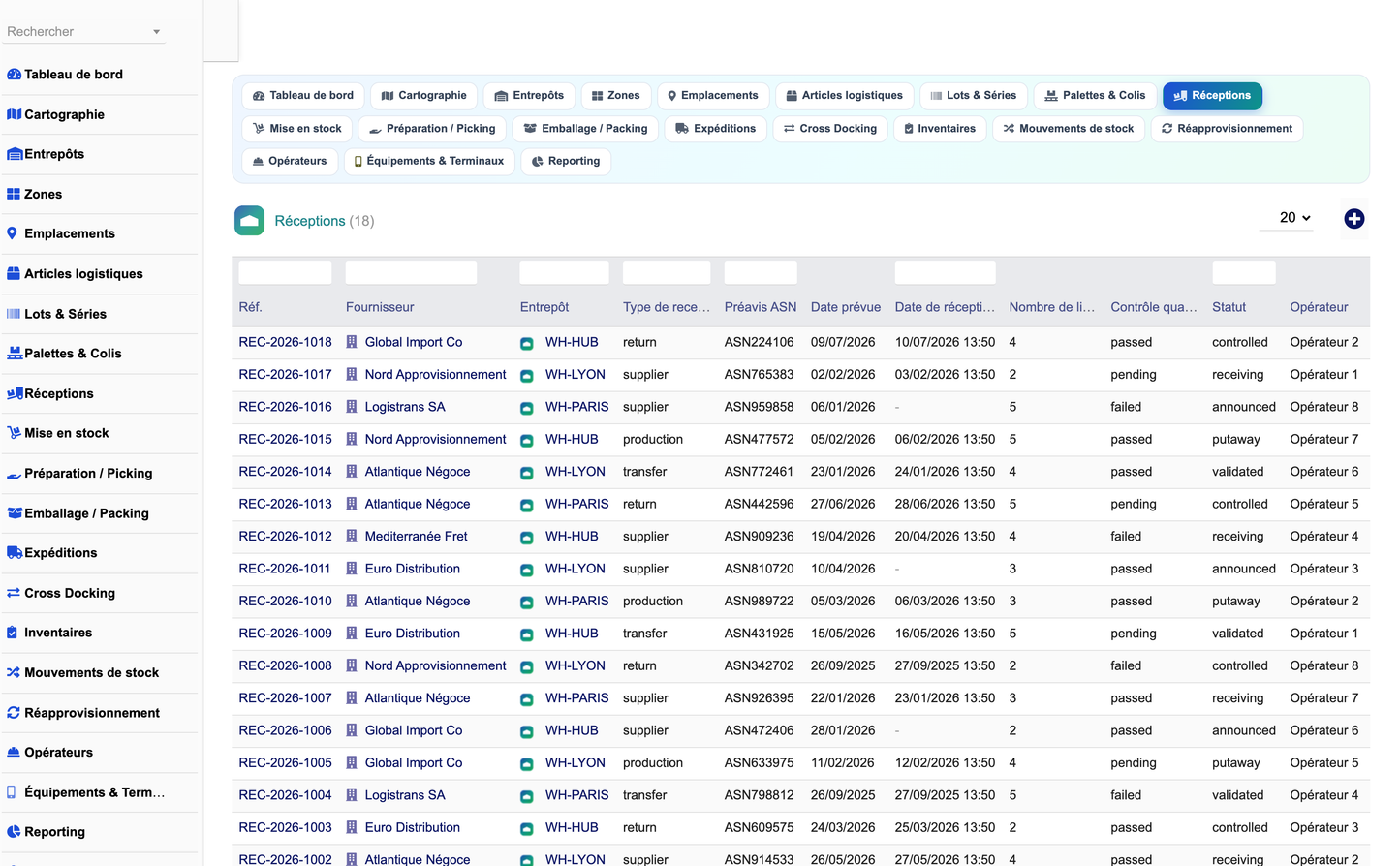Viewport: 1400px width, 866px height.
Task: Open supplier Mediterranée Fret link
Action: tap(416, 536)
